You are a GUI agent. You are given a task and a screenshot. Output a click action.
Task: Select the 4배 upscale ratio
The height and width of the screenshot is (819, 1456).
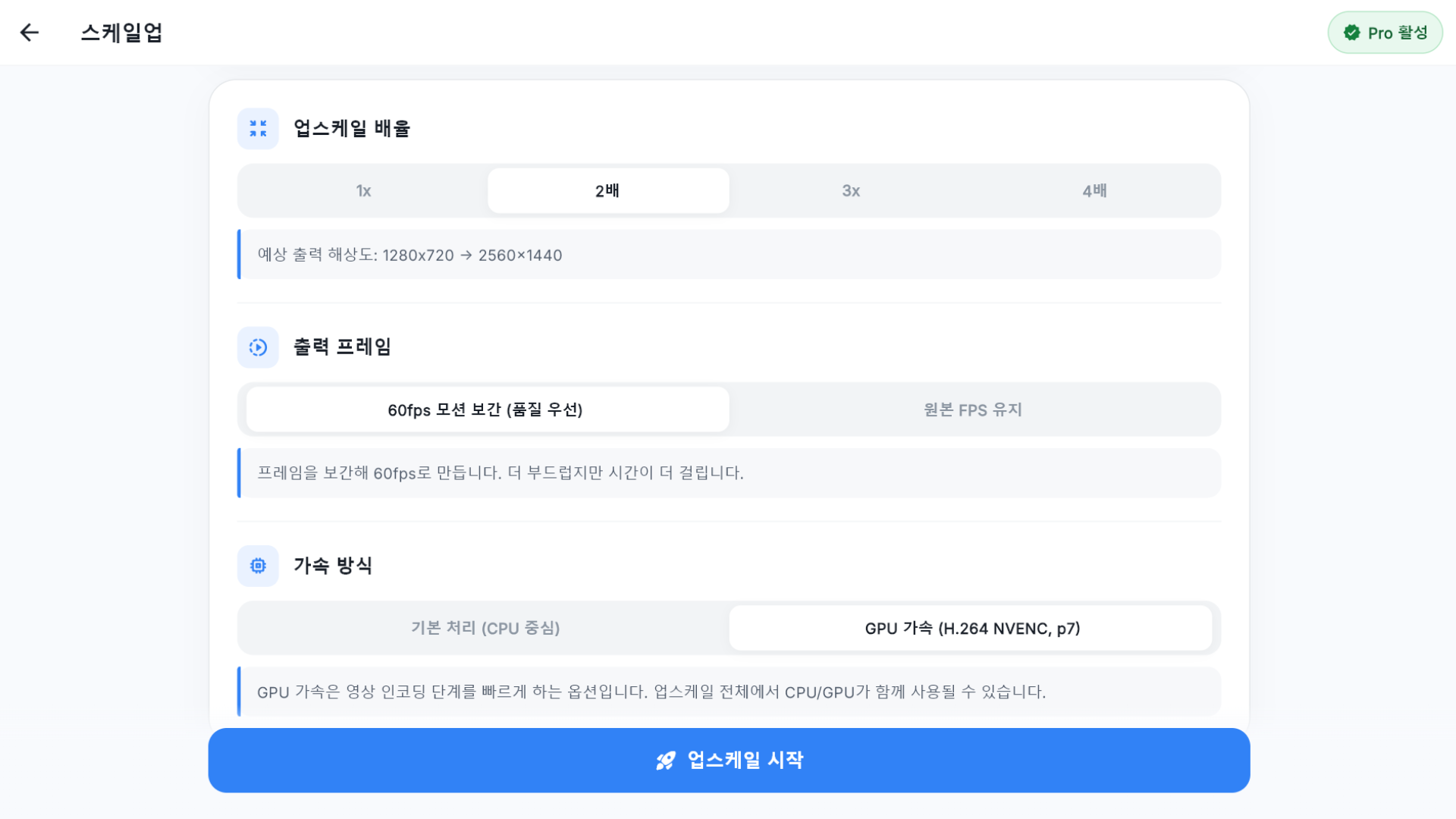pos(1094,190)
